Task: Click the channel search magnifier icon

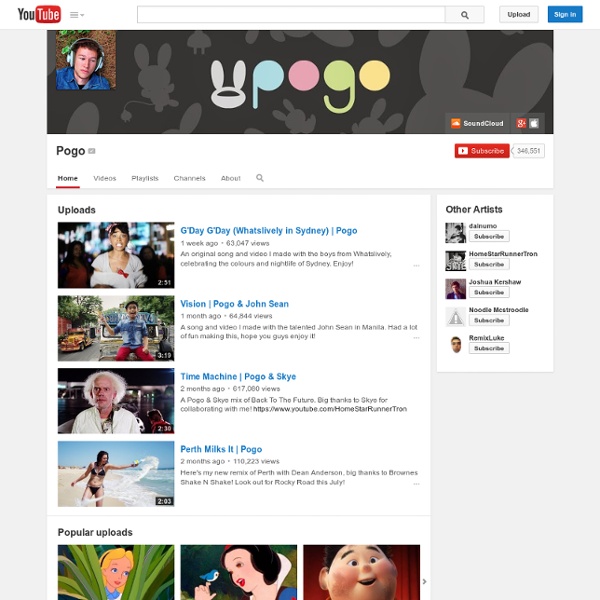Action: tap(260, 178)
